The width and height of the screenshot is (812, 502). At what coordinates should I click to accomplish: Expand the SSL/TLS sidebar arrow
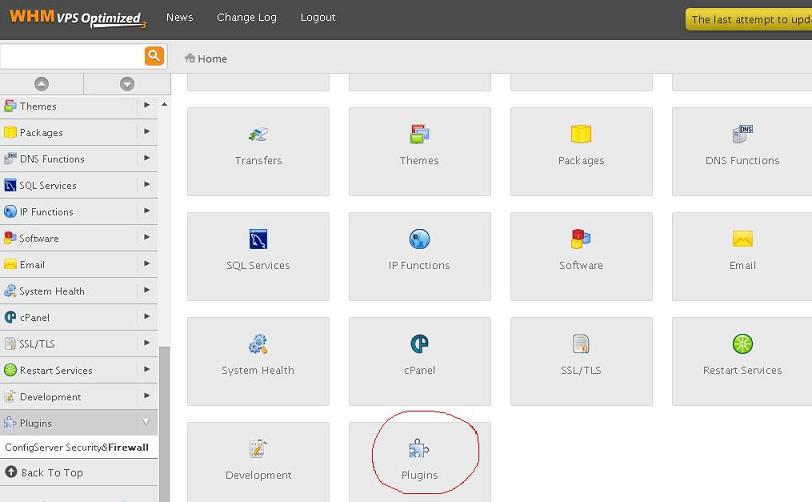click(x=147, y=343)
